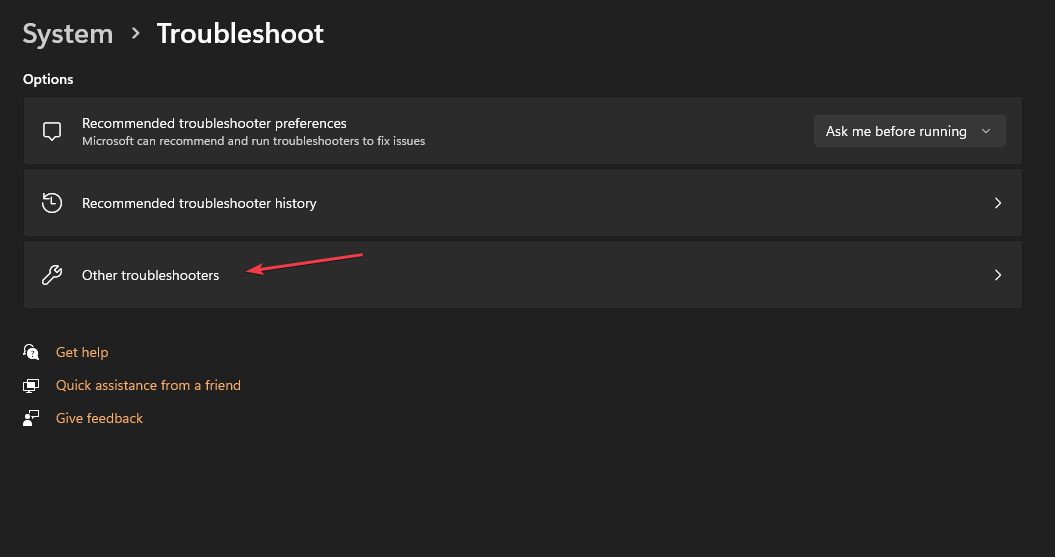Expand Recommended troubleshooter history with its chevron
This screenshot has width=1055, height=557.
998,203
